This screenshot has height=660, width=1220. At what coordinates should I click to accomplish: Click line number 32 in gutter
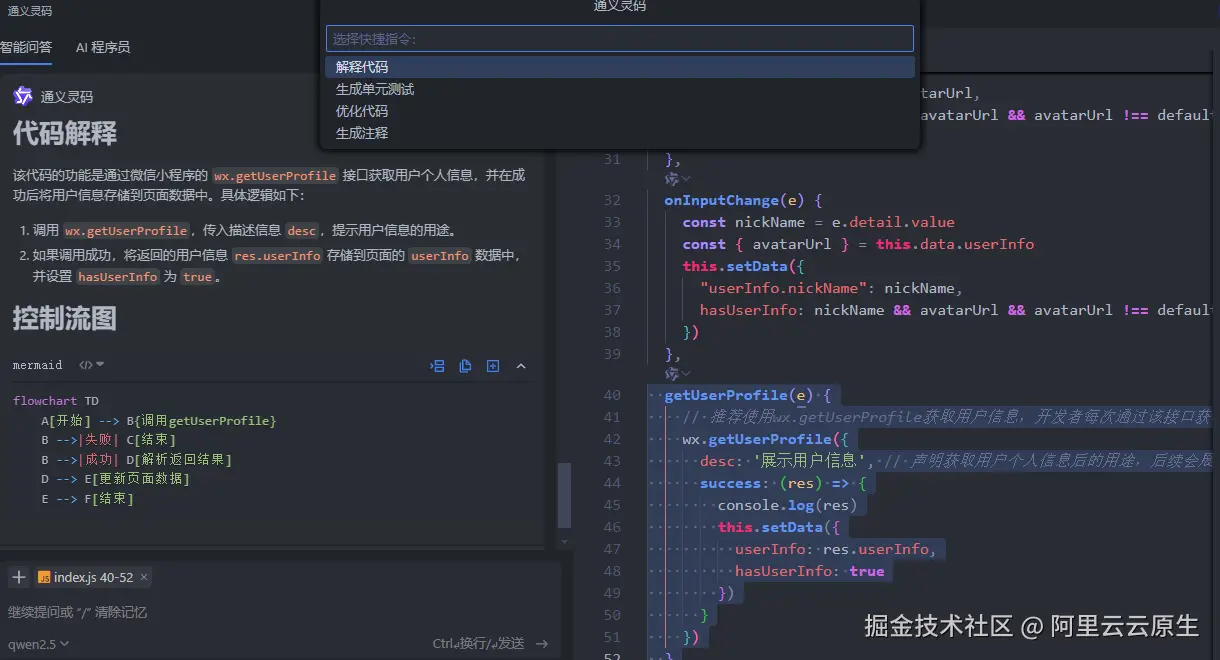tap(612, 200)
